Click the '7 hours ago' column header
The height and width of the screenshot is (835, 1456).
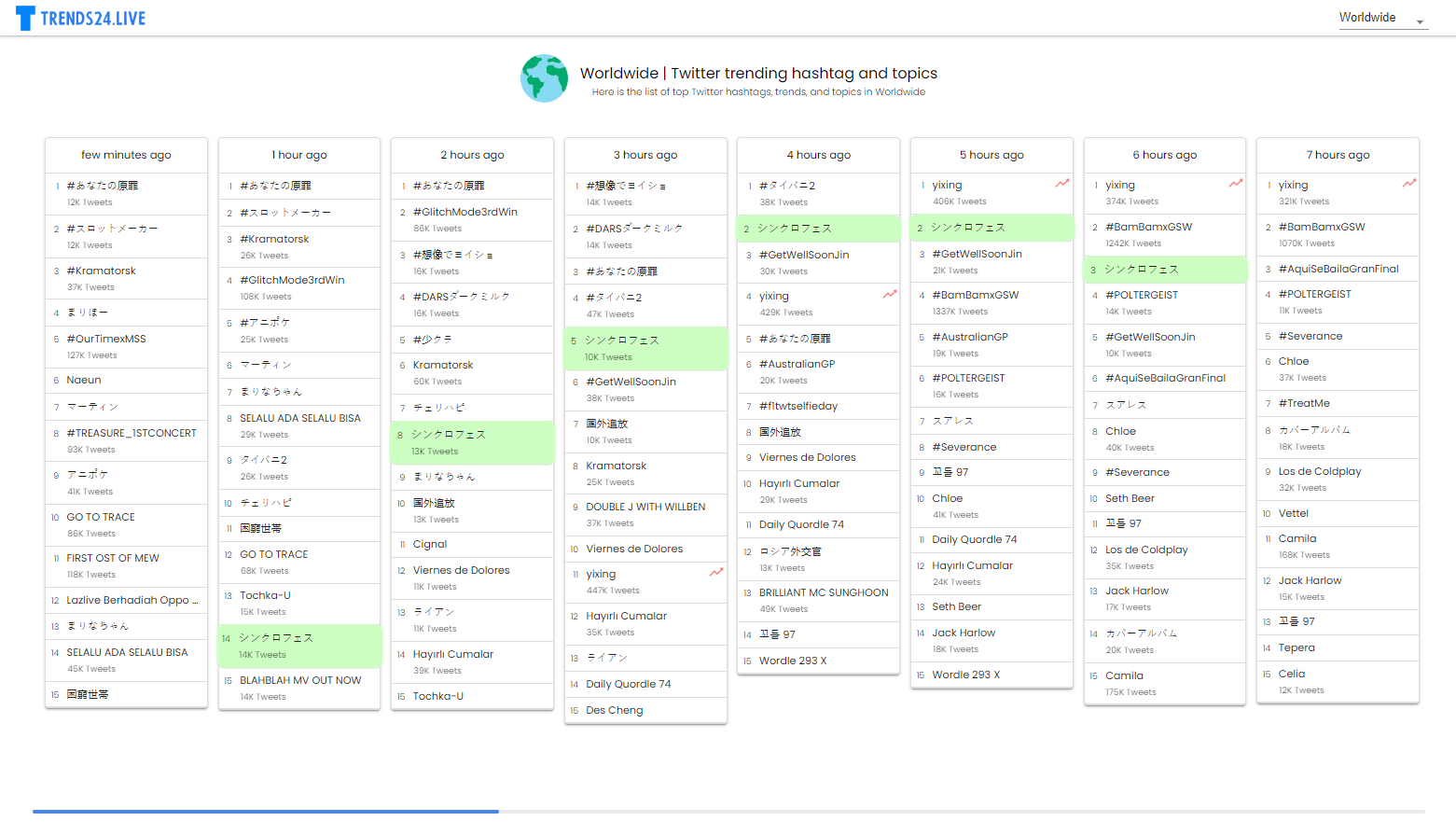tap(1338, 155)
